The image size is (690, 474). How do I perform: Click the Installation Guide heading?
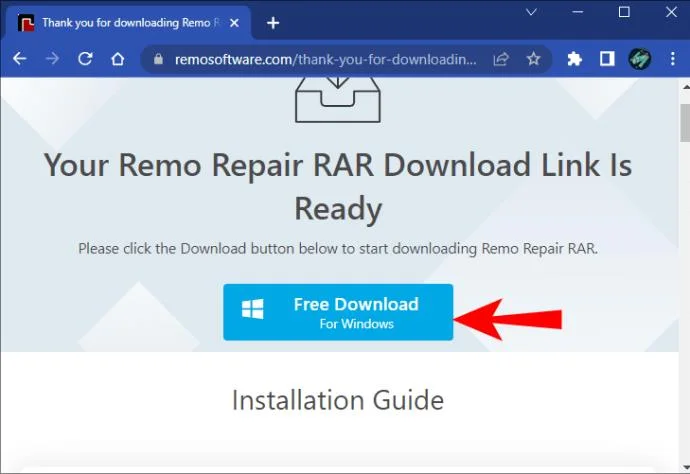click(338, 400)
